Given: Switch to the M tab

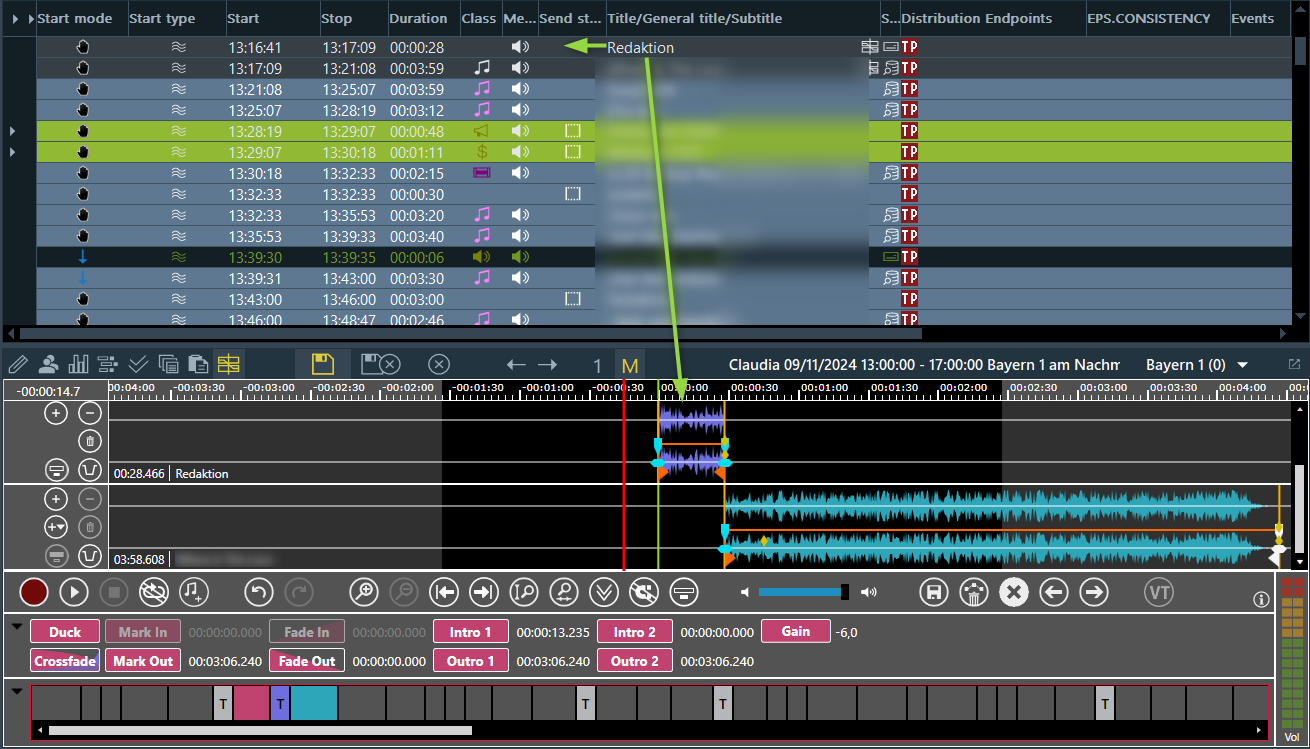Looking at the screenshot, I should pyautogui.click(x=630, y=364).
